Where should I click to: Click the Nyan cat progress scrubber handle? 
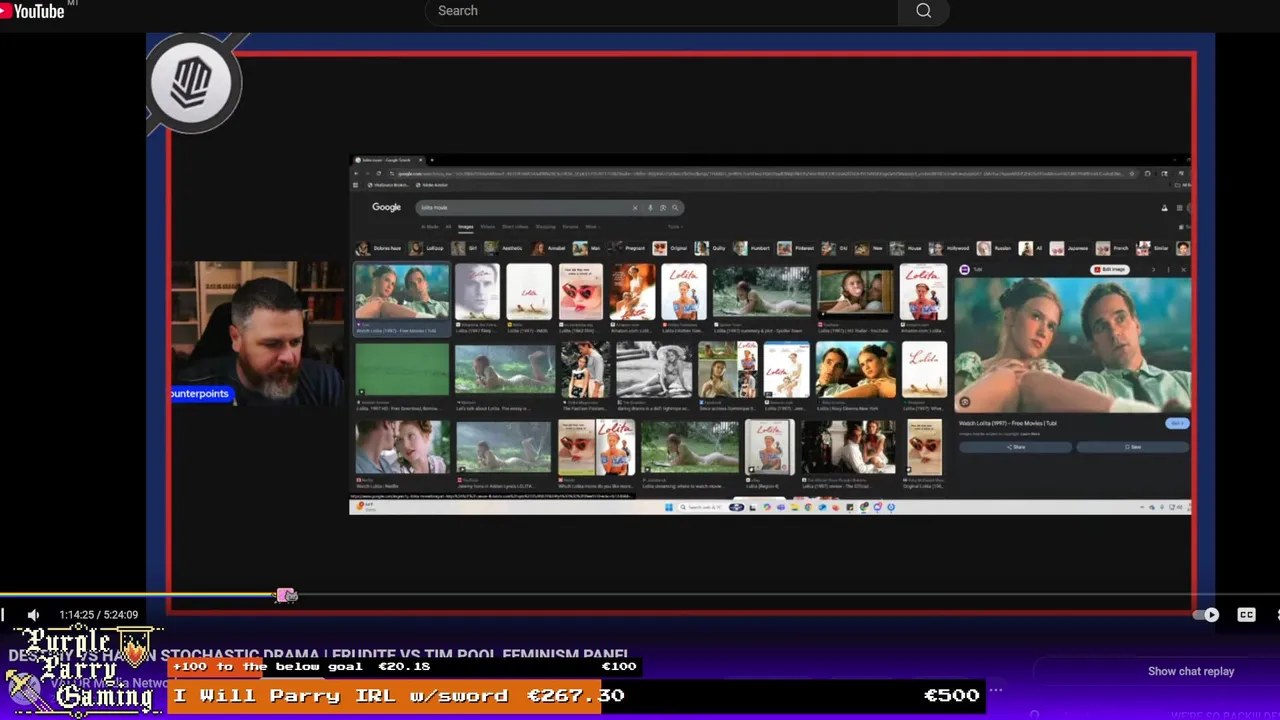click(287, 596)
